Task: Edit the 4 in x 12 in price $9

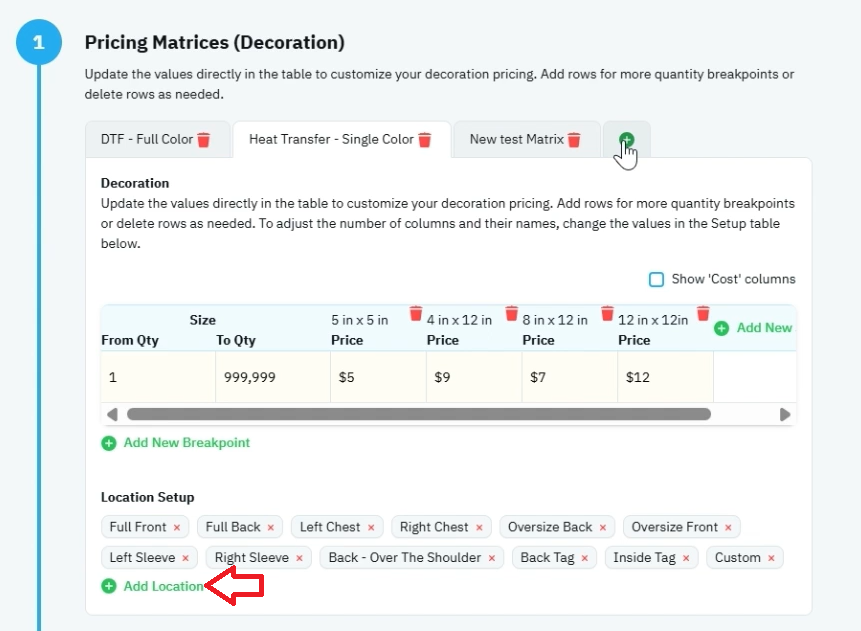Action: pyautogui.click(x=474, y=377)
